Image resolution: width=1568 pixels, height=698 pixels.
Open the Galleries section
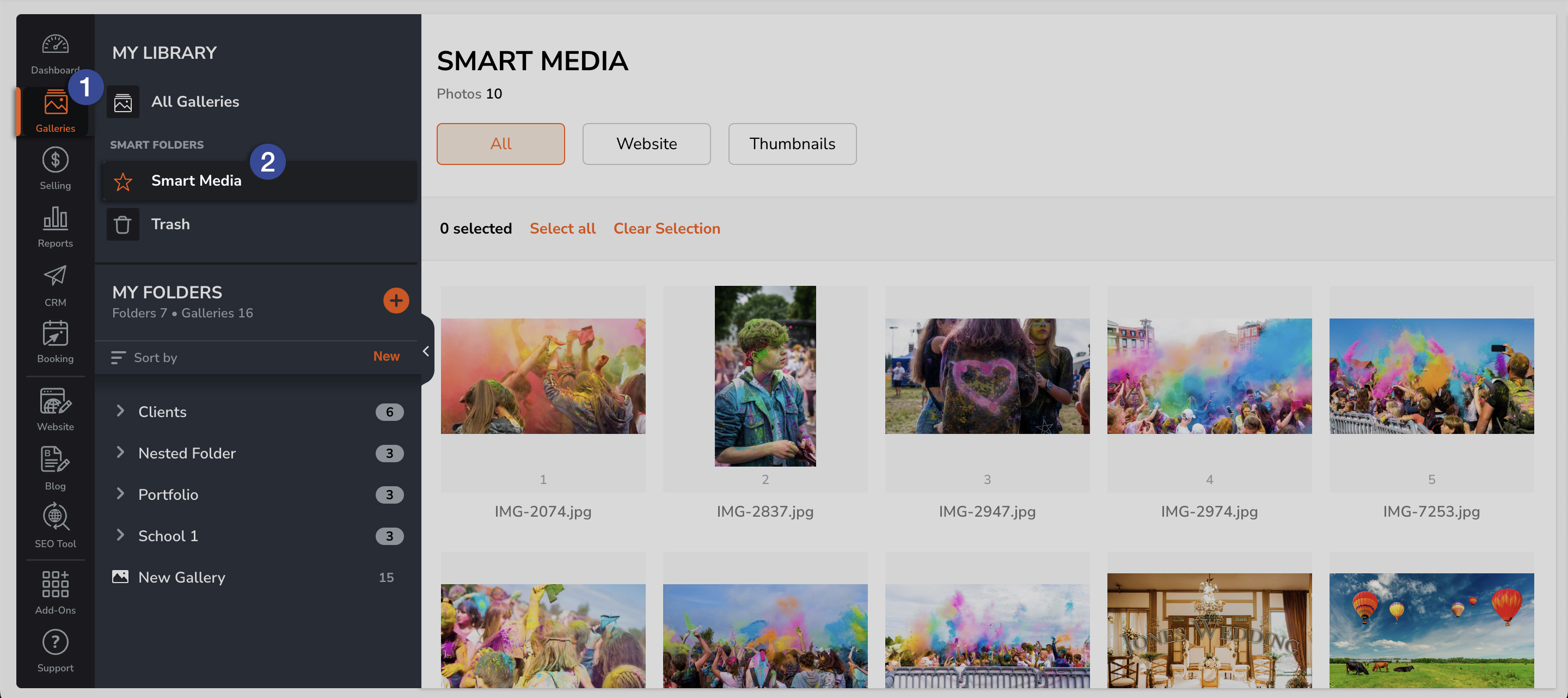click(x=55, y=112)
